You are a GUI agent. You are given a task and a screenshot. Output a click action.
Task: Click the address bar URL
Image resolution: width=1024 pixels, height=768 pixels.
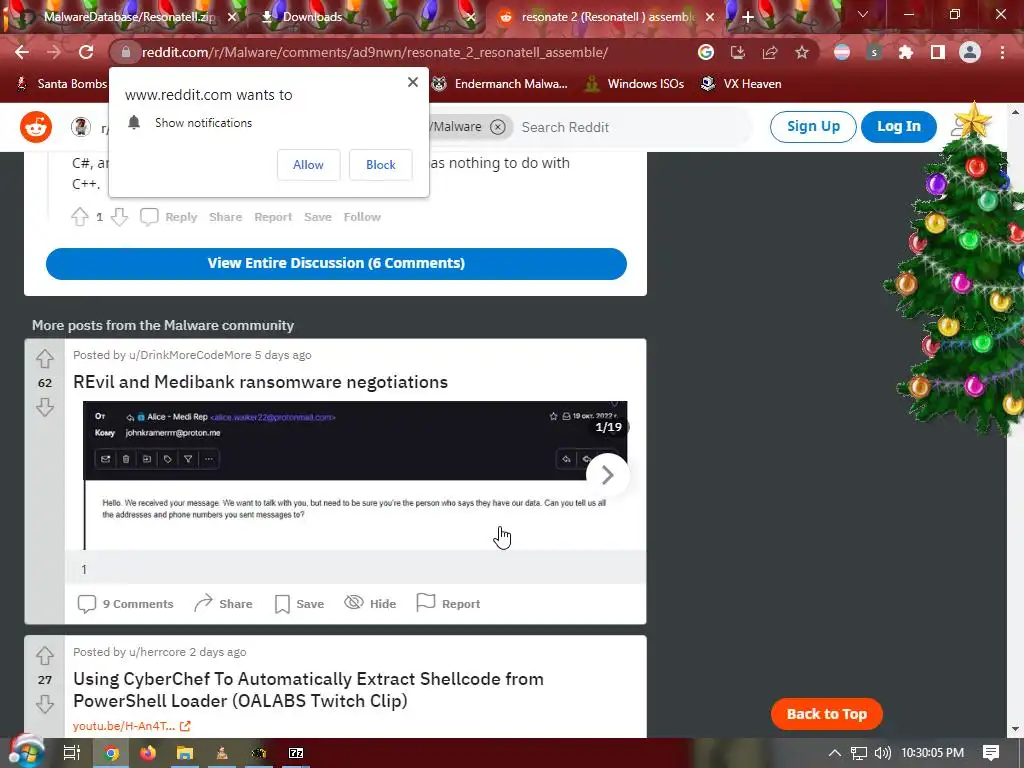click(x=375, y=52)
